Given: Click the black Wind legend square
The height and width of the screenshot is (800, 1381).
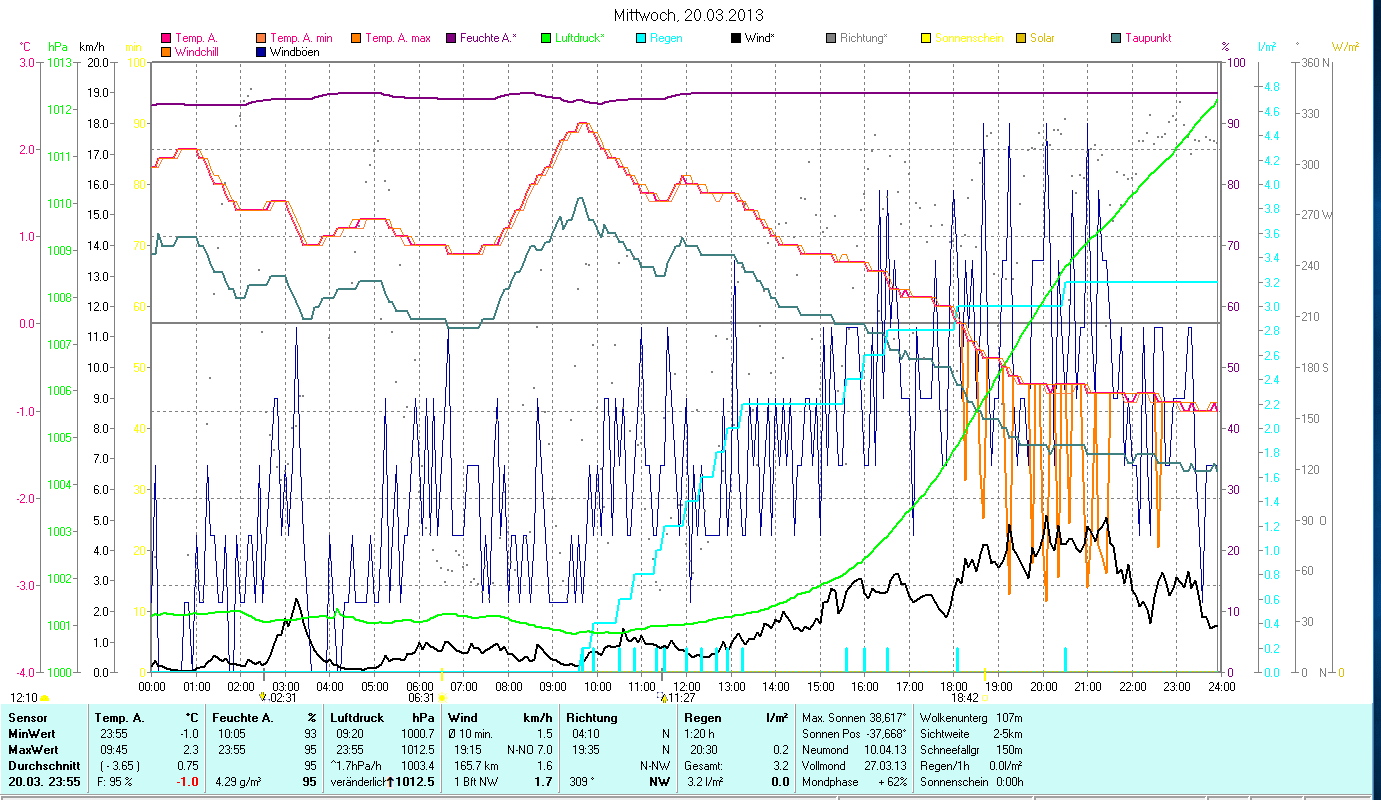Looking at the screenshot, I should click(735, 39).
